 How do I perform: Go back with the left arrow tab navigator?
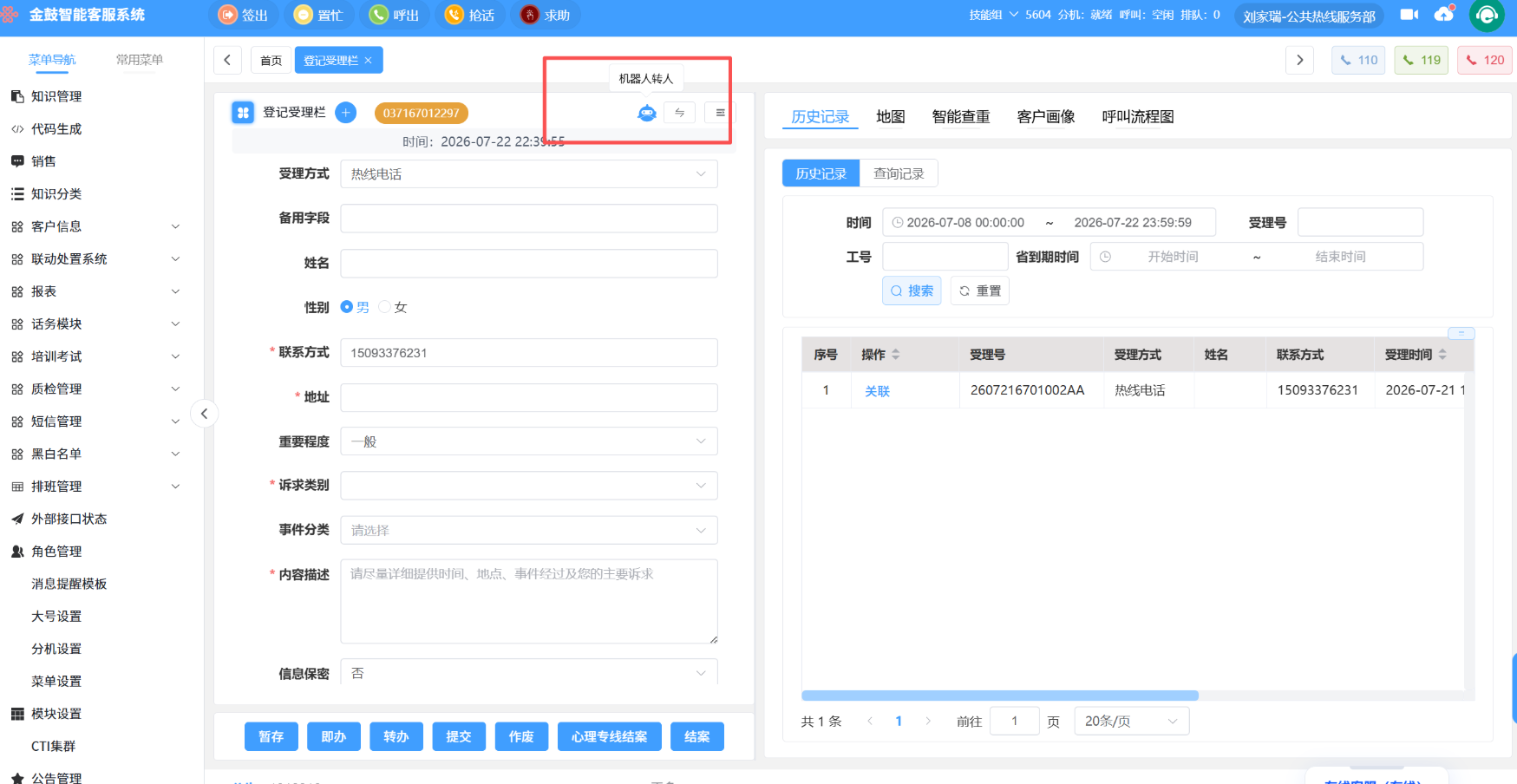tap(227, 60)
